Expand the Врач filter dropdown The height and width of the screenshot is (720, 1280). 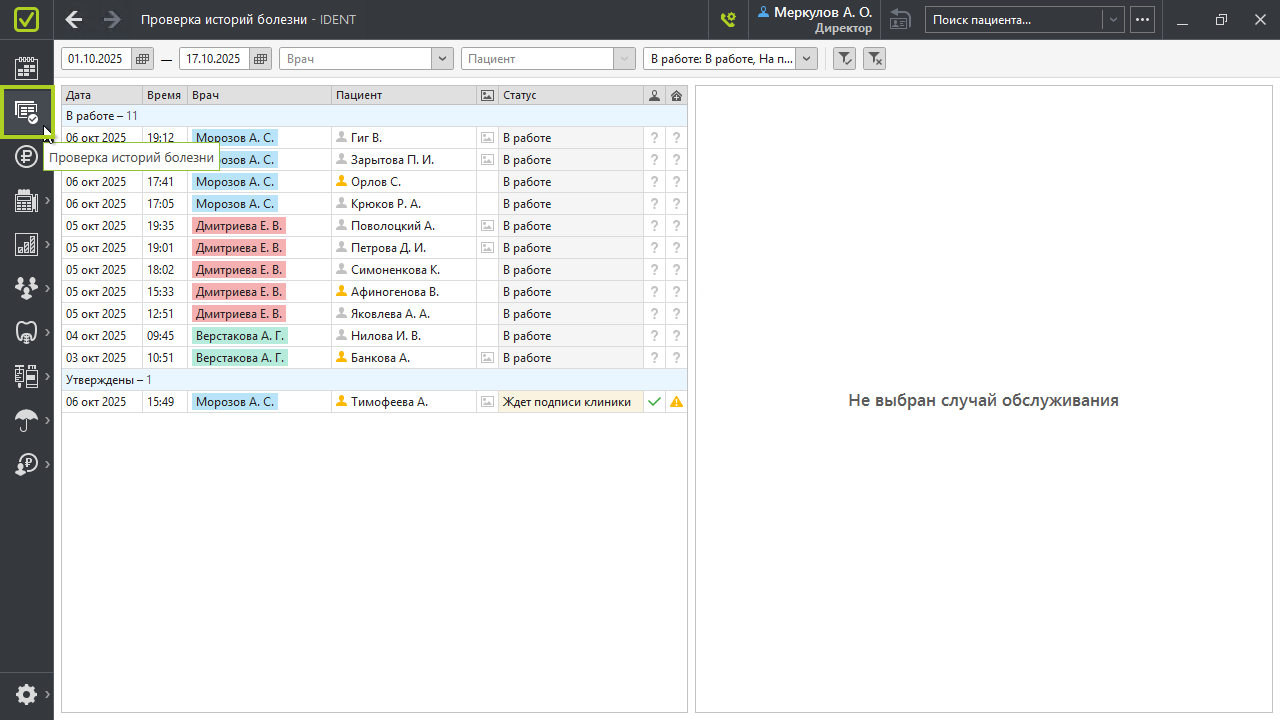(442, 59)
